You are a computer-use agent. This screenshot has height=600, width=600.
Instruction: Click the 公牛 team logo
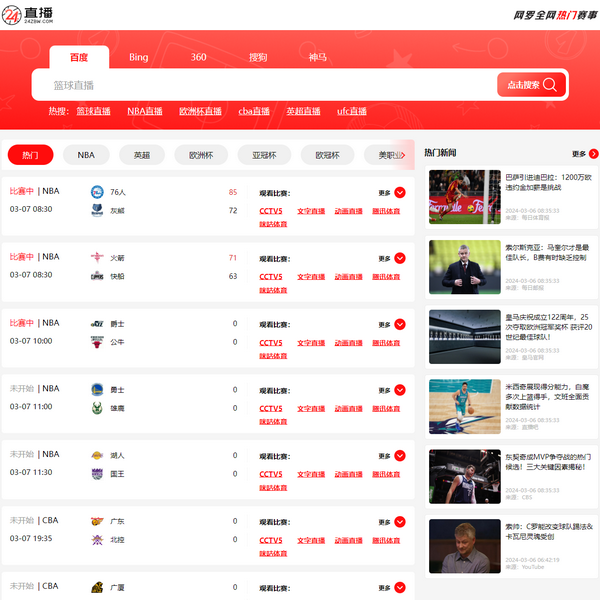(x=97, y=341)
